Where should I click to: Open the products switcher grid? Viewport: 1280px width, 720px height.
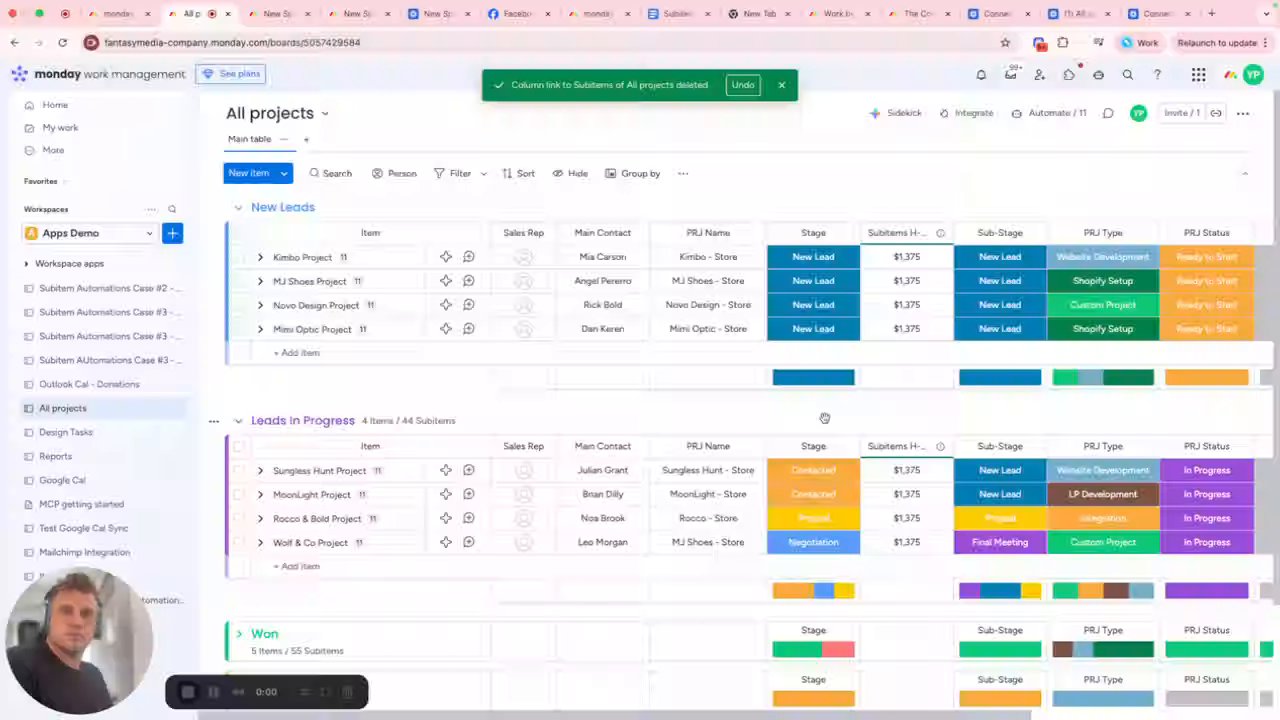[1198, 75]
